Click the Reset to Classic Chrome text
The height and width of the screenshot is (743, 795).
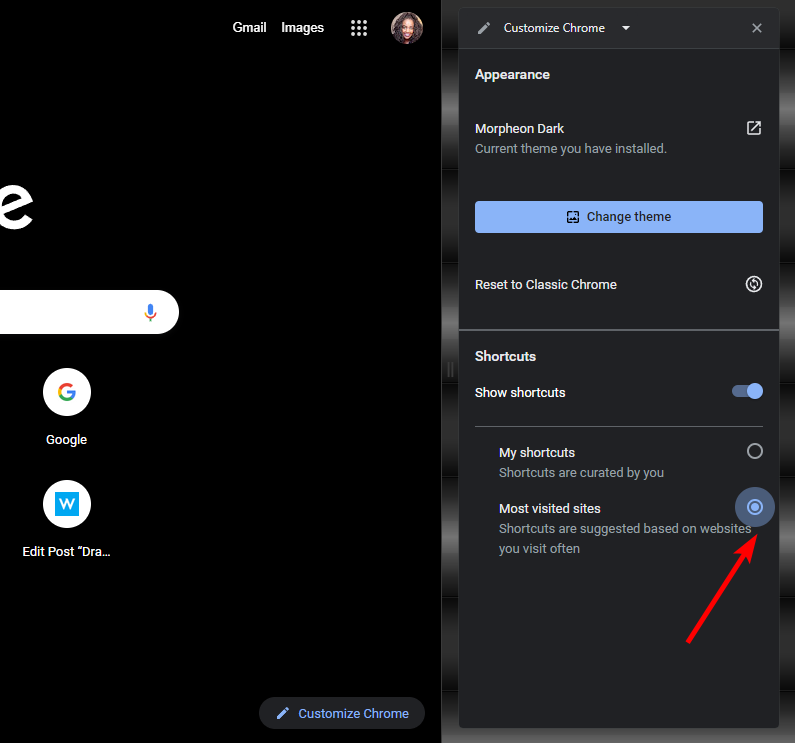[546, 285]
